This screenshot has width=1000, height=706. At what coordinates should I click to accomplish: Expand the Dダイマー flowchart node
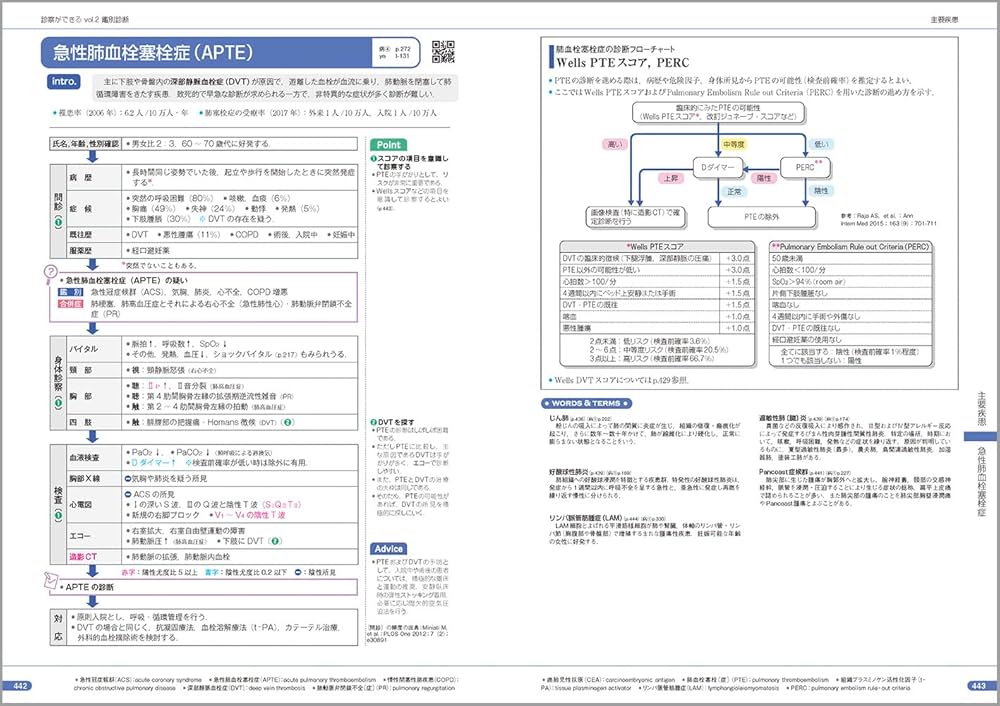tap(718, 167)
